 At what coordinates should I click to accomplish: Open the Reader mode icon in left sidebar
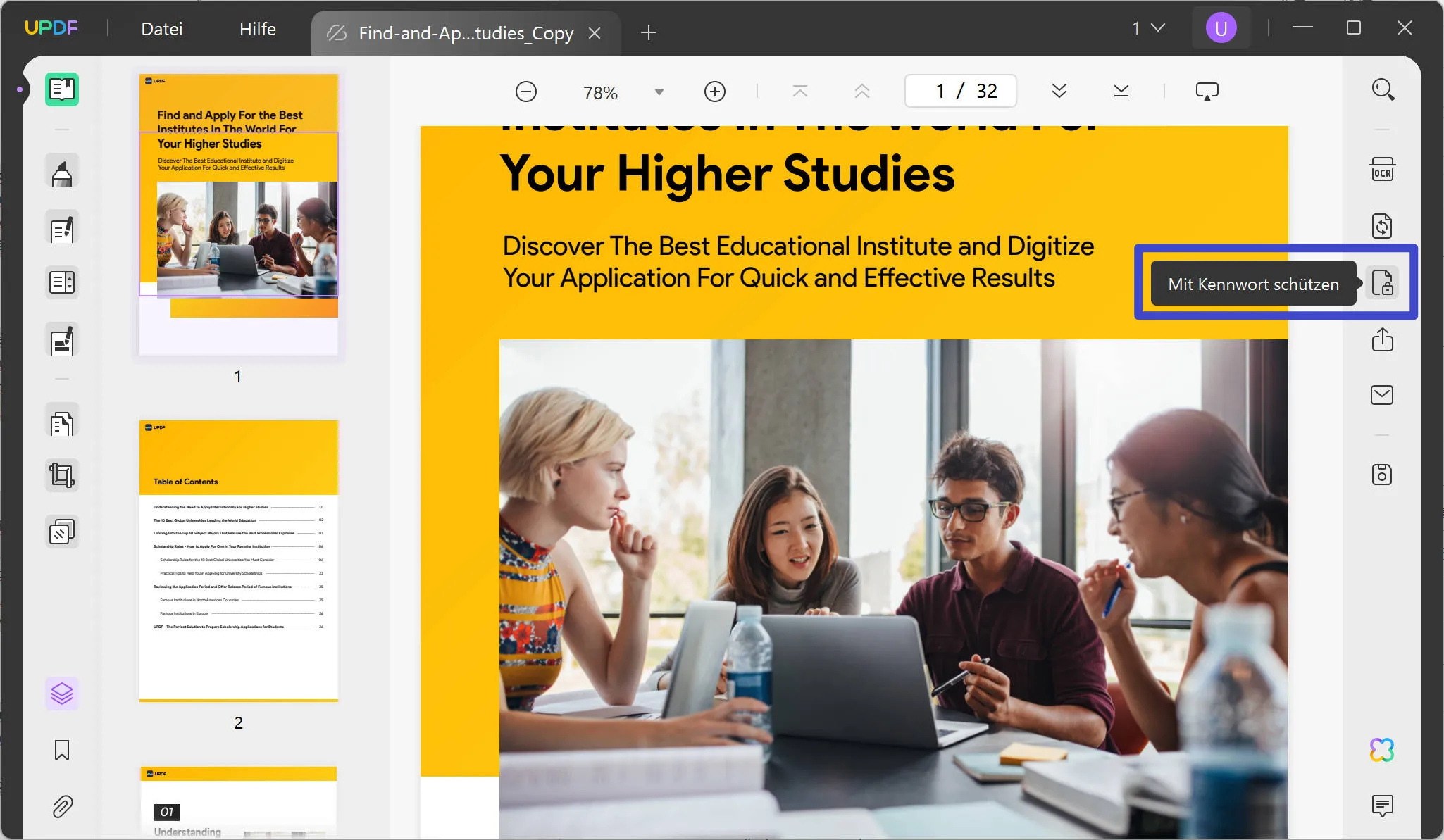click(x=62, y=89)
